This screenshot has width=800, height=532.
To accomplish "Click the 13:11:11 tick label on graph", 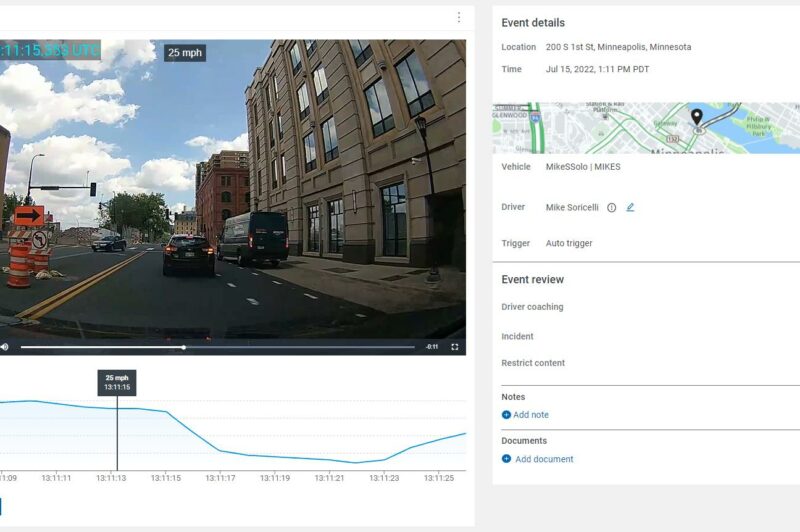I will point(57,478).
